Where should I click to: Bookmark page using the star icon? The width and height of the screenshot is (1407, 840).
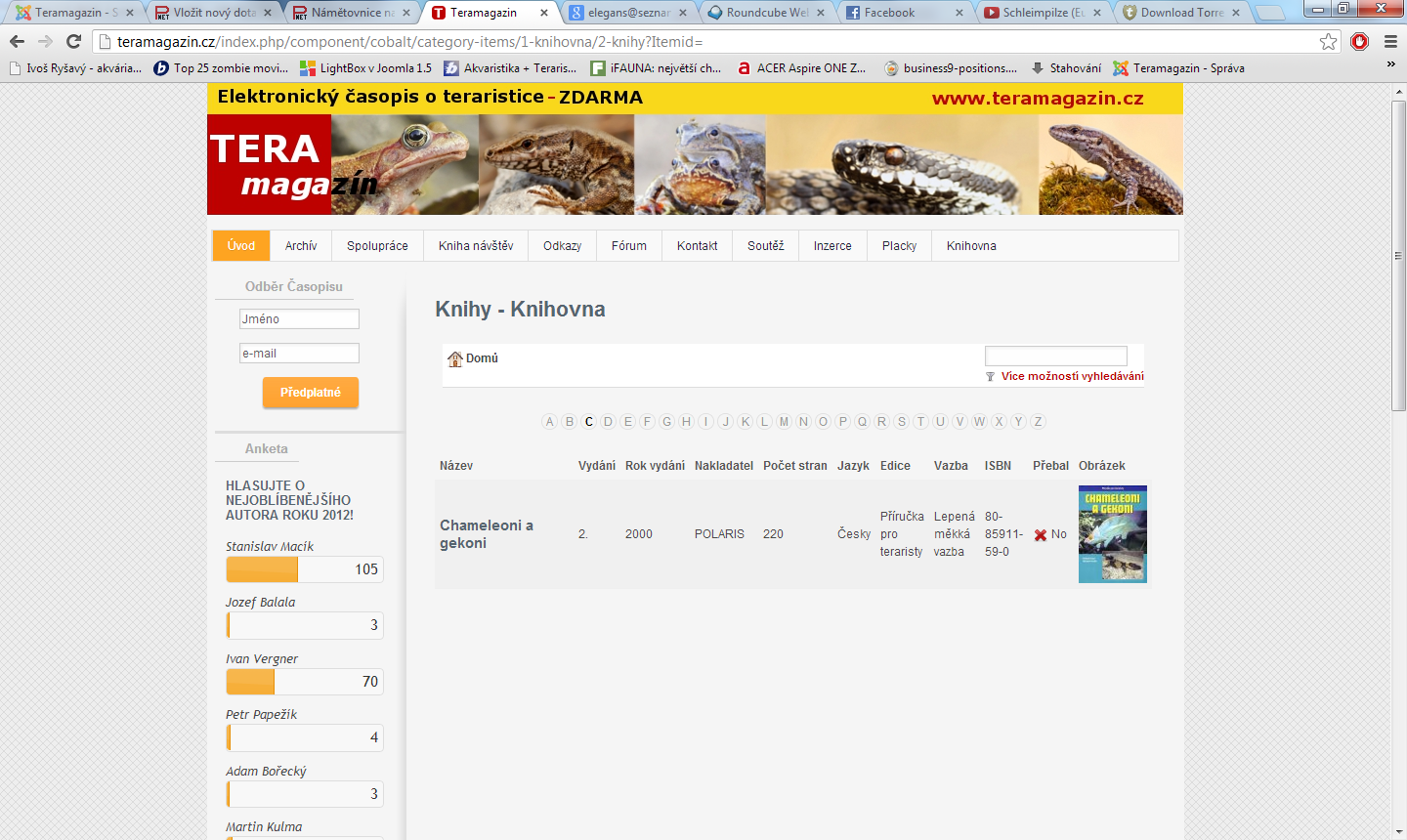pos(1328,41)
